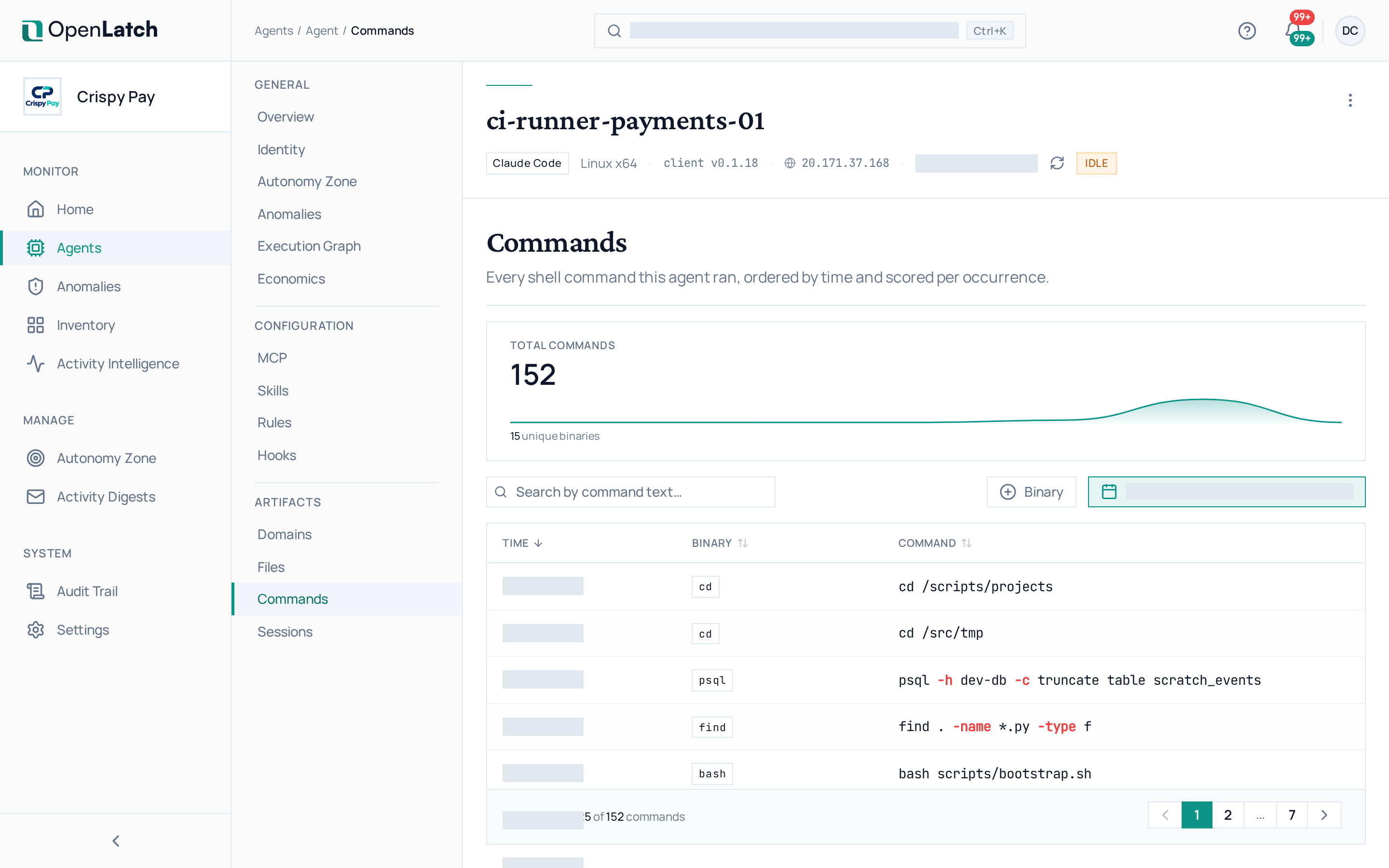Collapse the sidebar with the chevron
Screen dimensions: 1389x868
[116, 841]
